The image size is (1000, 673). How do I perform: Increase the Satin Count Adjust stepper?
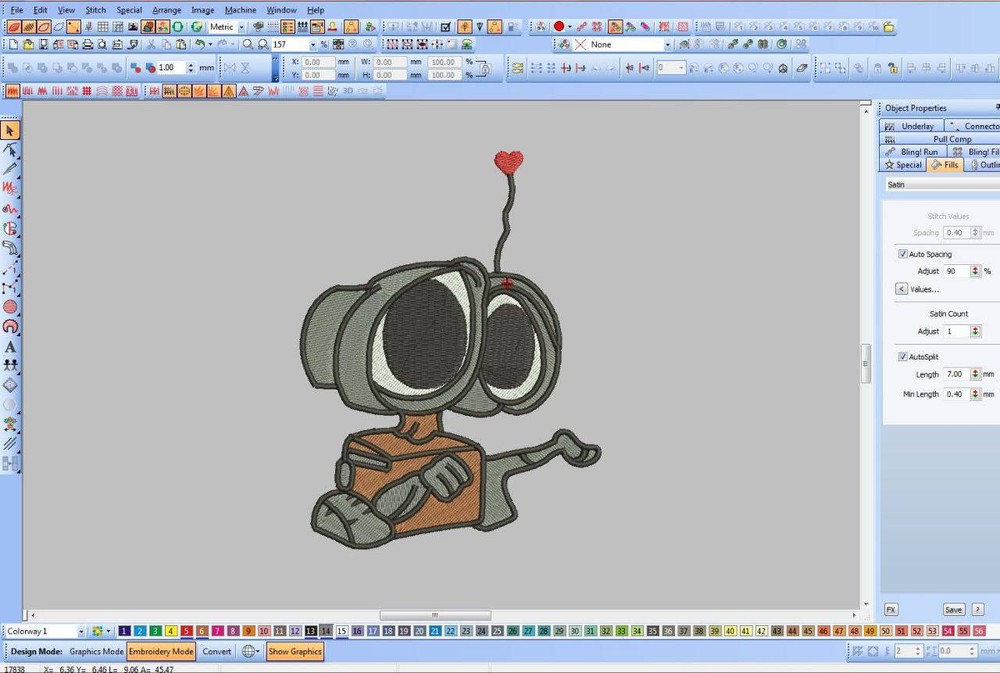pos(975,328)
